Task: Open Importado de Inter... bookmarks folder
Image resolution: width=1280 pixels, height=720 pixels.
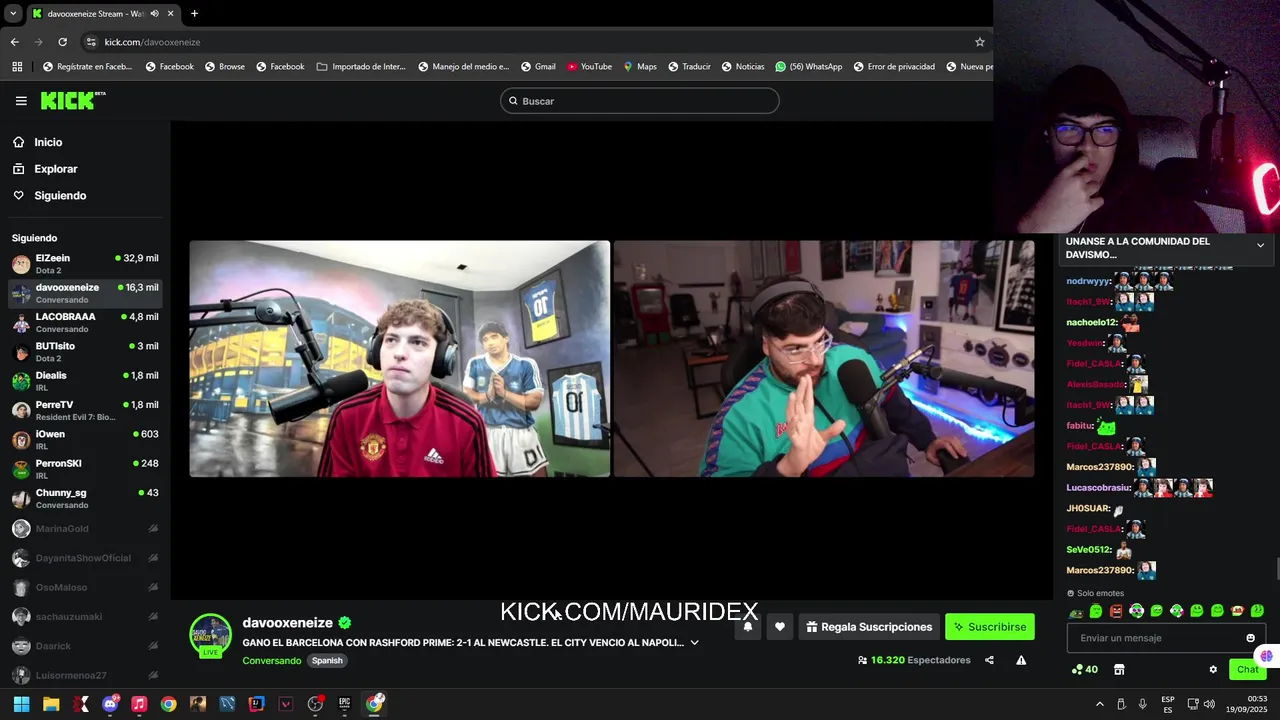Action: tap(361, 67)
